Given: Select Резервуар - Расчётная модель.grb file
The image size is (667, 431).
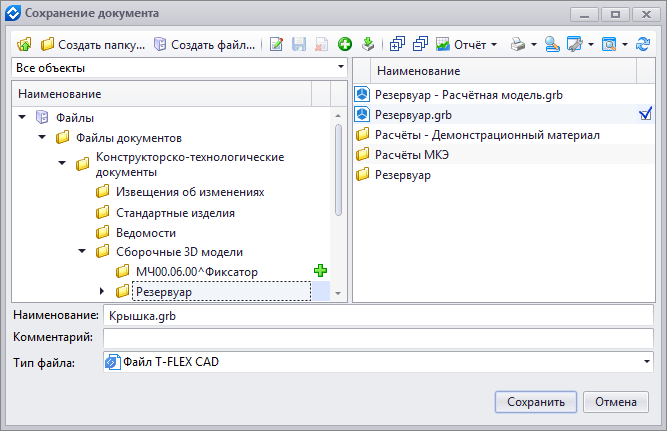Looking at the screenshot, I should [x=468, y=94].
